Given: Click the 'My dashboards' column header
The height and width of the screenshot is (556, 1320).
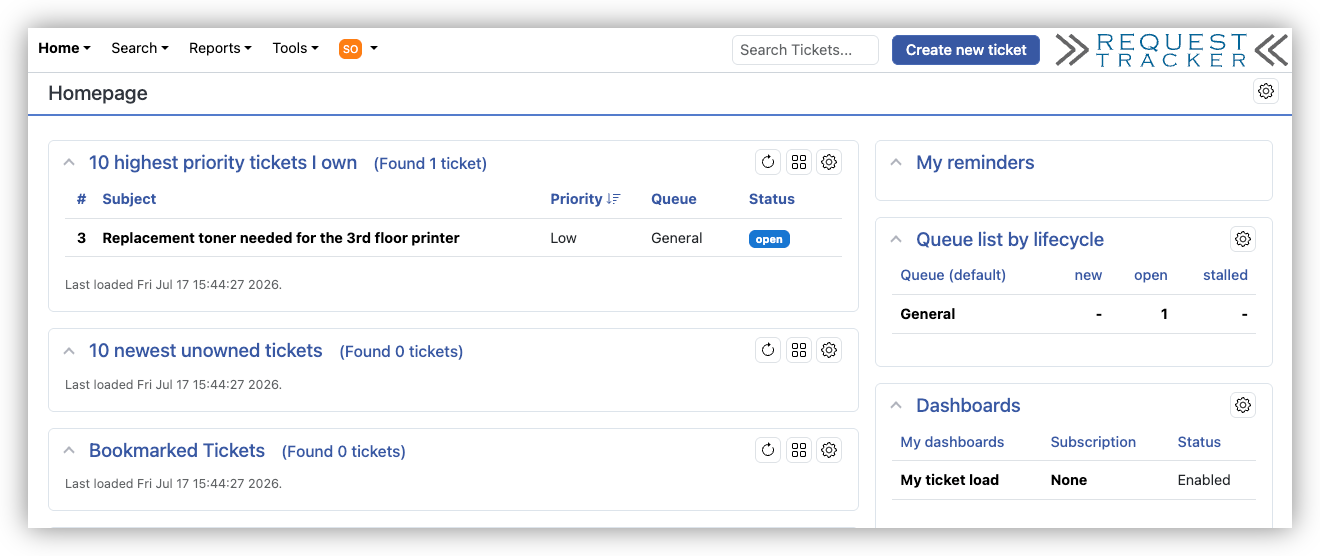Looking at the screenshot, I should click(x=952, y=442).
